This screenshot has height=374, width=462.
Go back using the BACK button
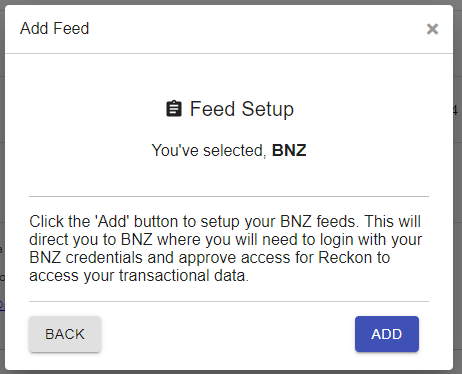[65, 334]
